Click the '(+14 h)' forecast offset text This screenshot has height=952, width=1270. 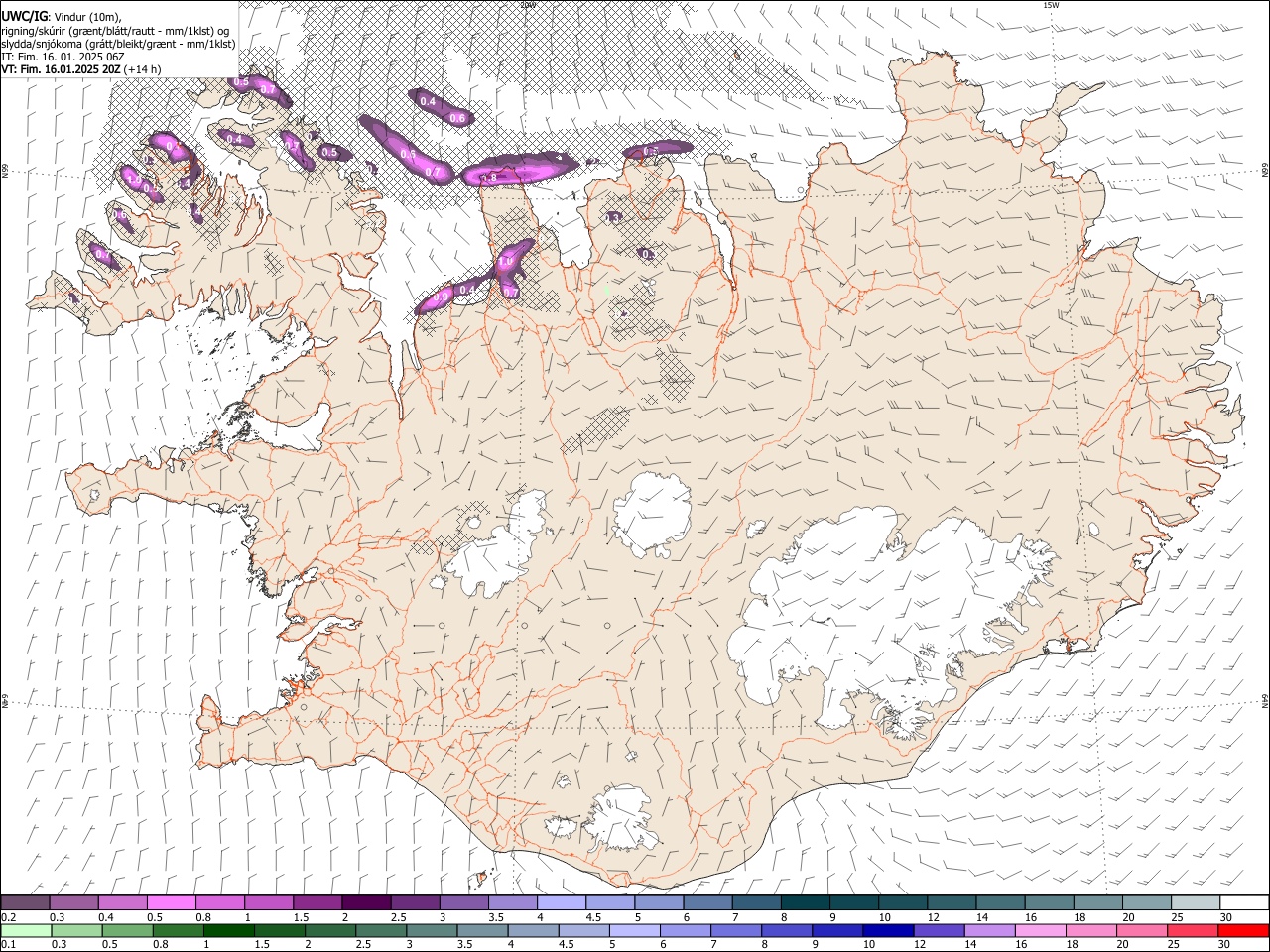coord(143,69)
